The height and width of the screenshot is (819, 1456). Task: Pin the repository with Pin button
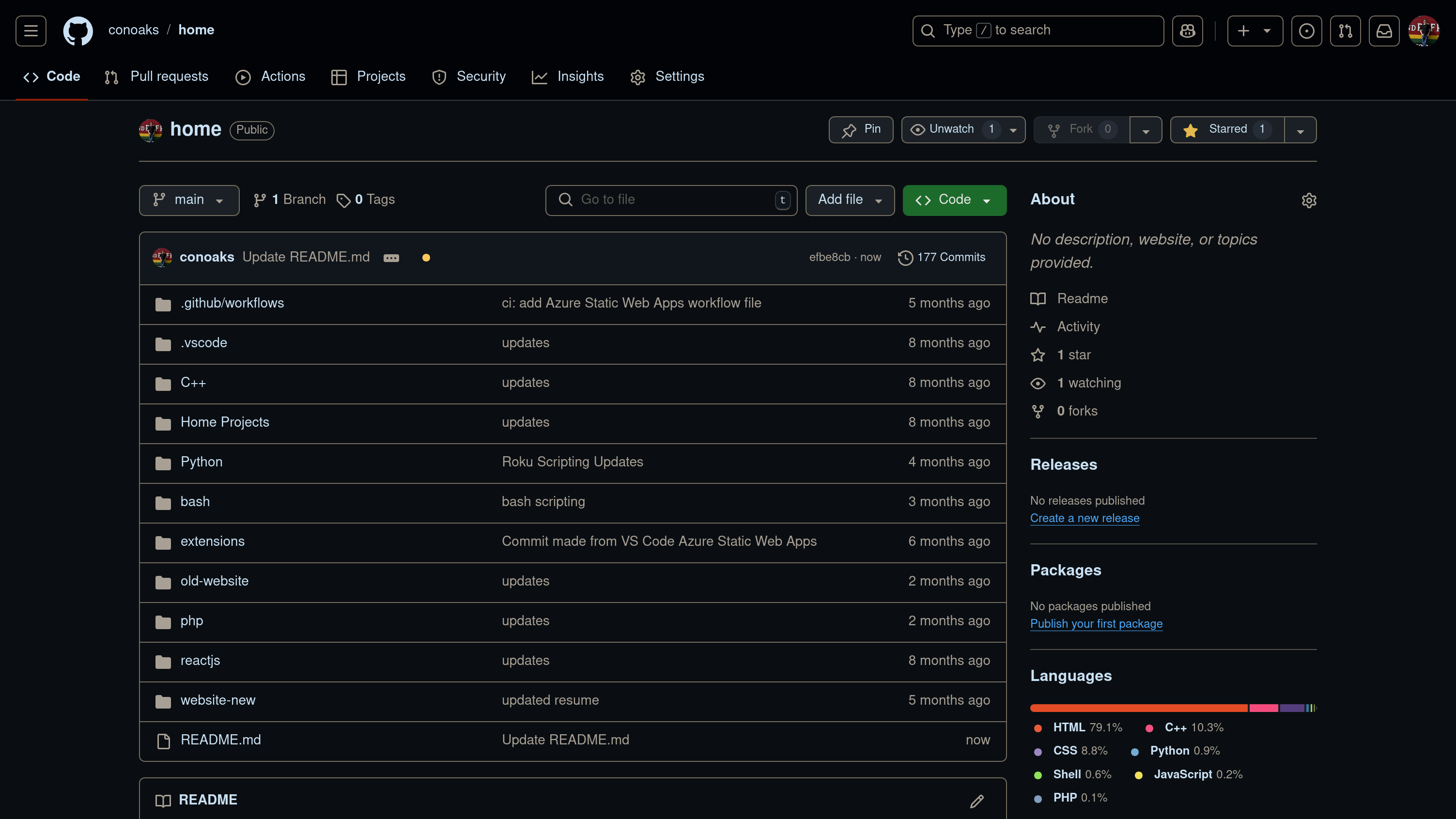861,129
